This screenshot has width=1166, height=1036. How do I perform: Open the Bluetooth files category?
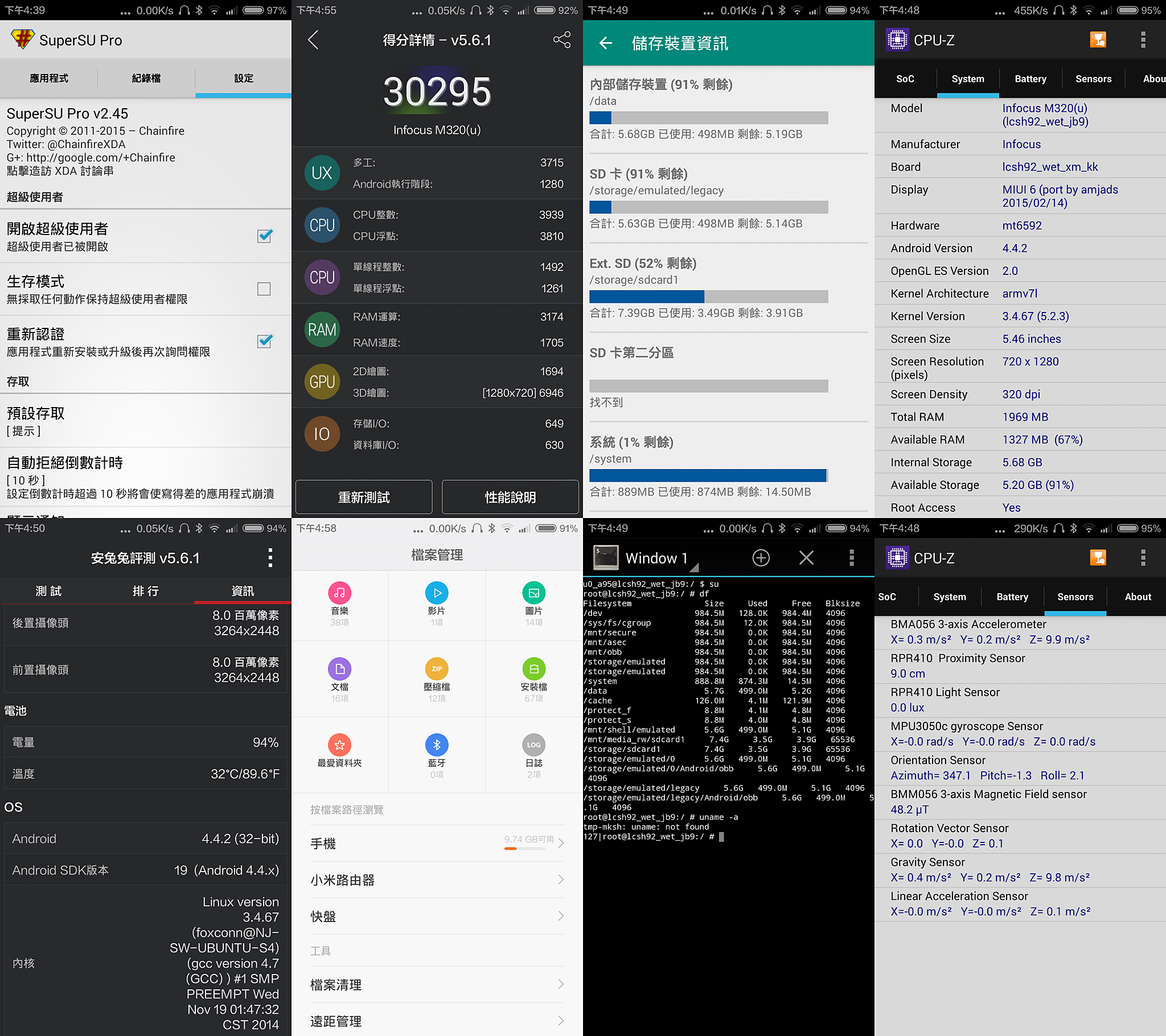[x=437, y=755]
